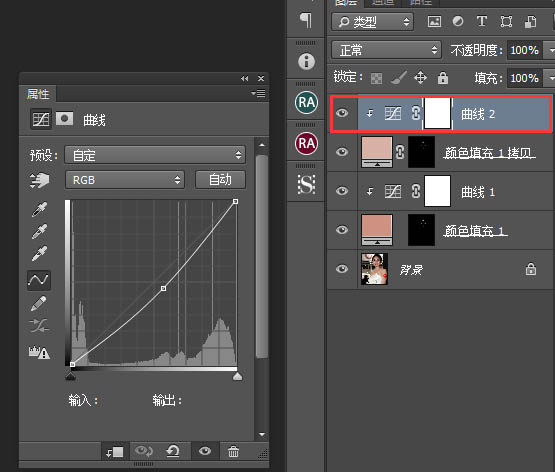
Task: Pick the white point eyedropper
Action: 39,253
